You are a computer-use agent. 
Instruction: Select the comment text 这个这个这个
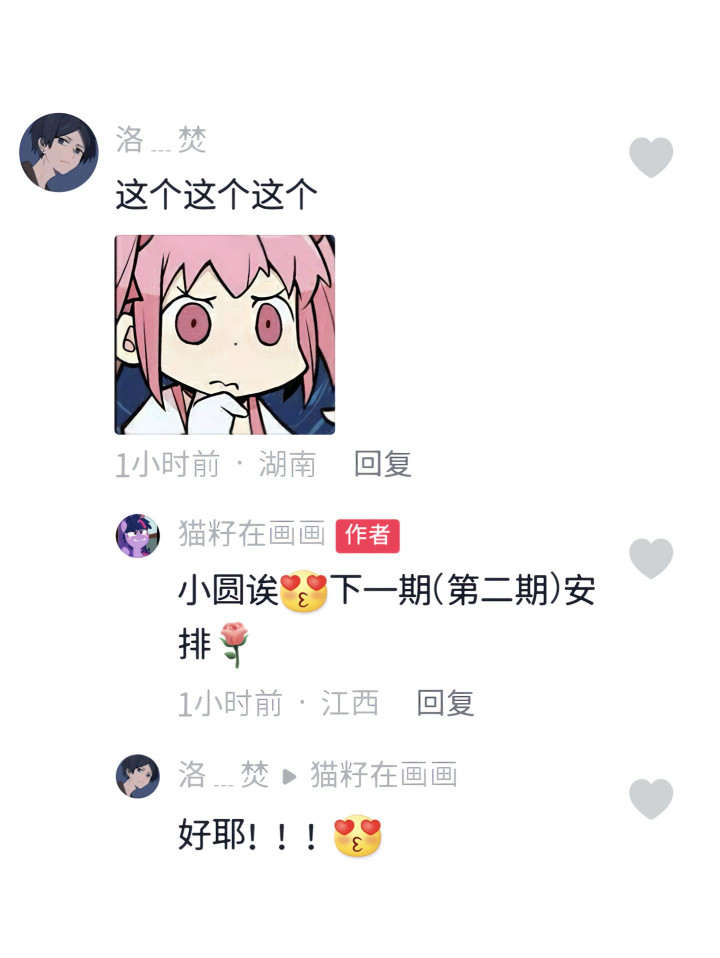click(x=216, y=196)
